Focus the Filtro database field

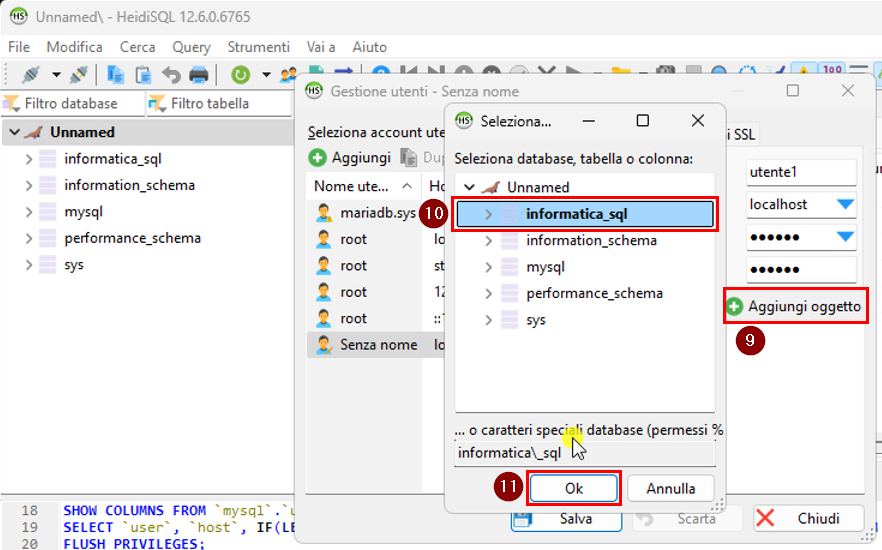(73, 103)
